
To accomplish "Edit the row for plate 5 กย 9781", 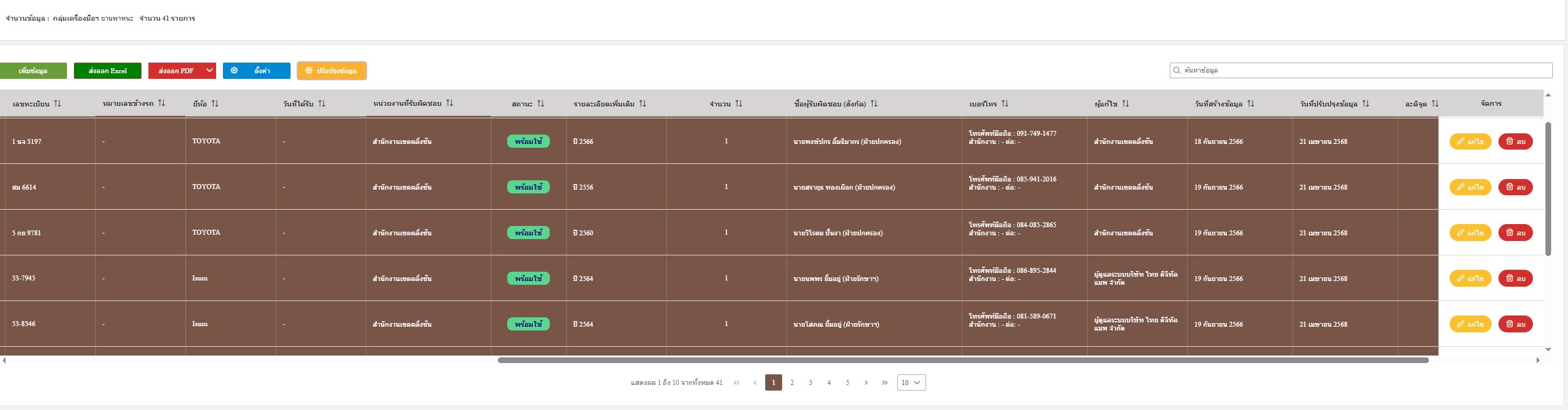I will pyautogui.click(x=1470, y=233).
